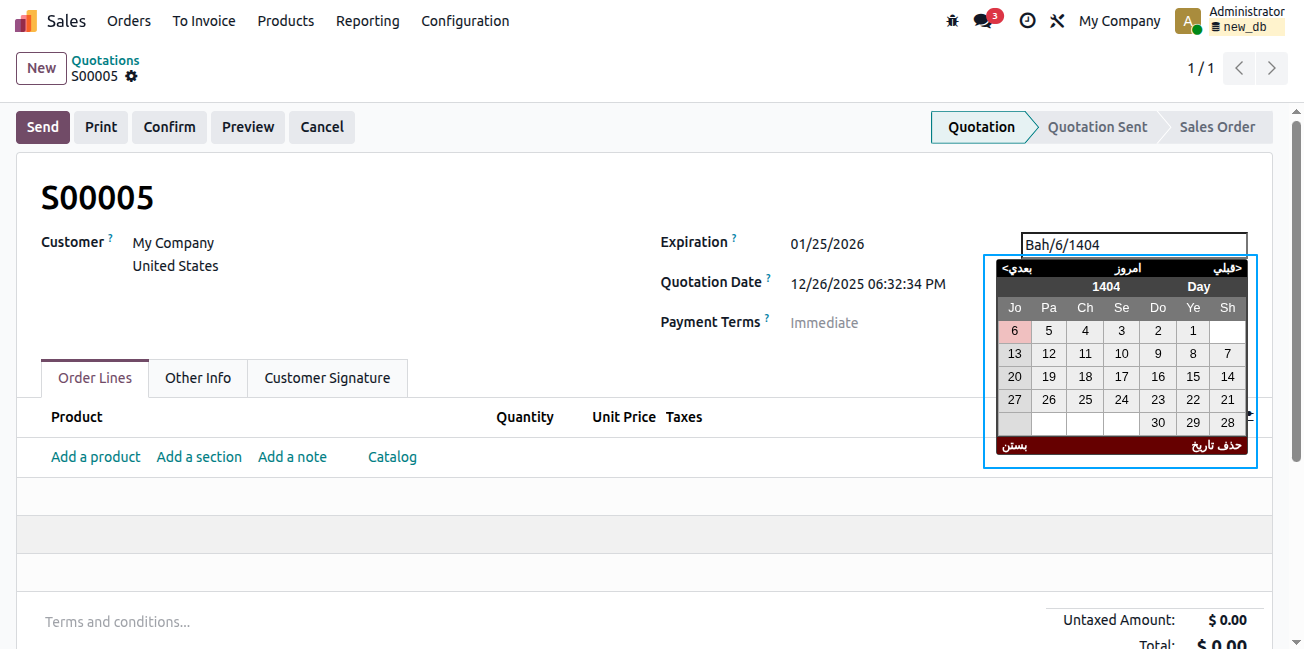1304x649 pixels.
Task: Switch to the Customer Signature tab
Action: click(327, 378)
